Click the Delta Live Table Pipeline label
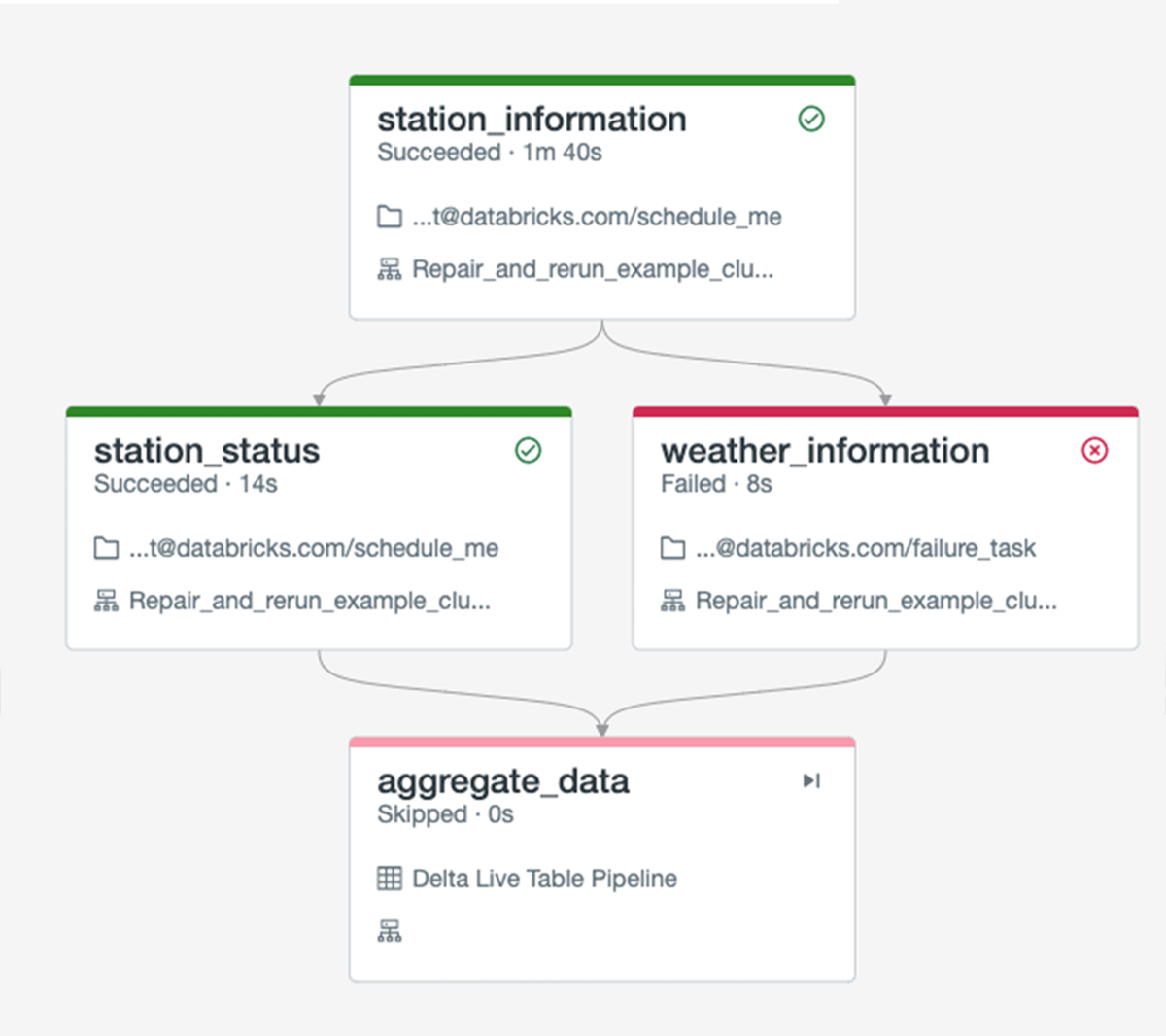 point(544,879)
